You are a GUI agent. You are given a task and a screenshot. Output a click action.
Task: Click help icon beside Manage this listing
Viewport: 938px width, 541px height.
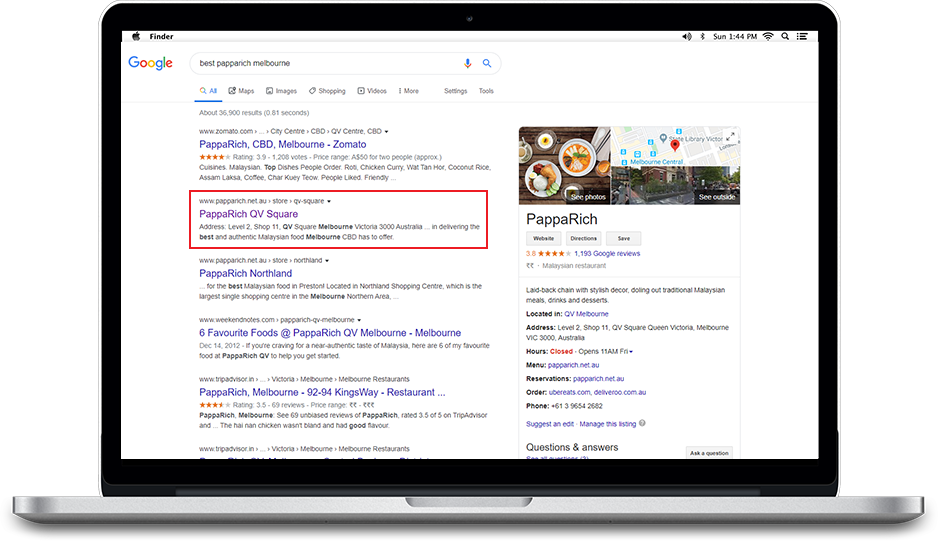coord(642,423)
